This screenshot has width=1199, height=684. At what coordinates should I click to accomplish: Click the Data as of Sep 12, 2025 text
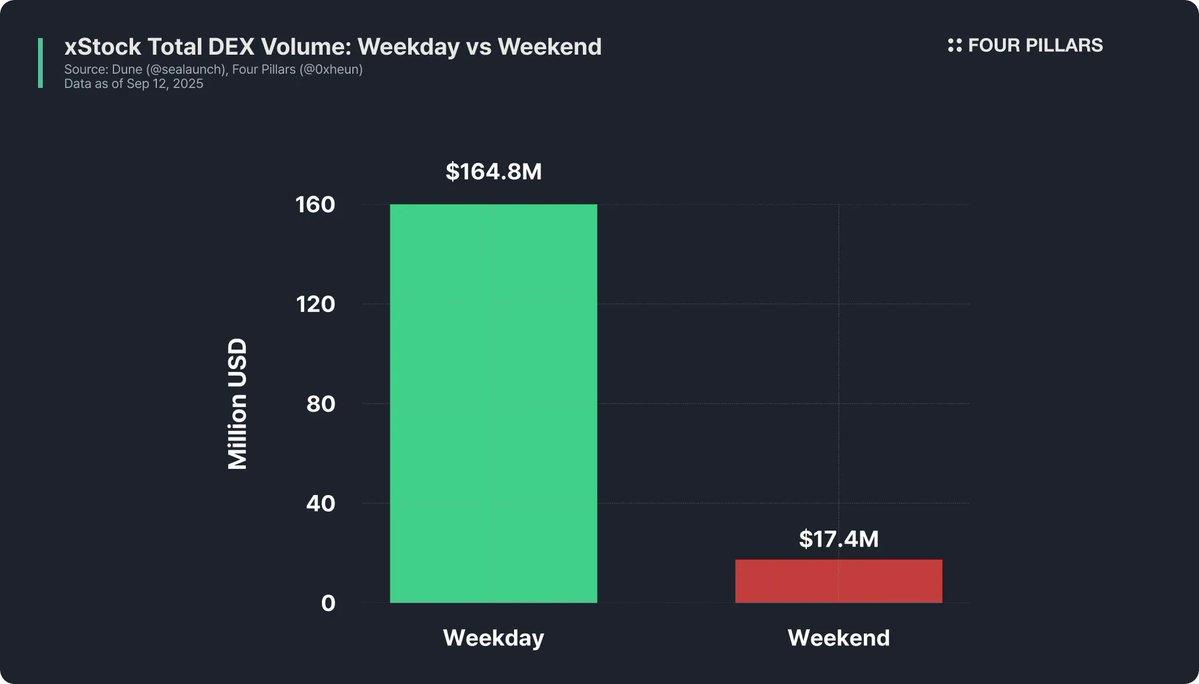click(134, 84)
